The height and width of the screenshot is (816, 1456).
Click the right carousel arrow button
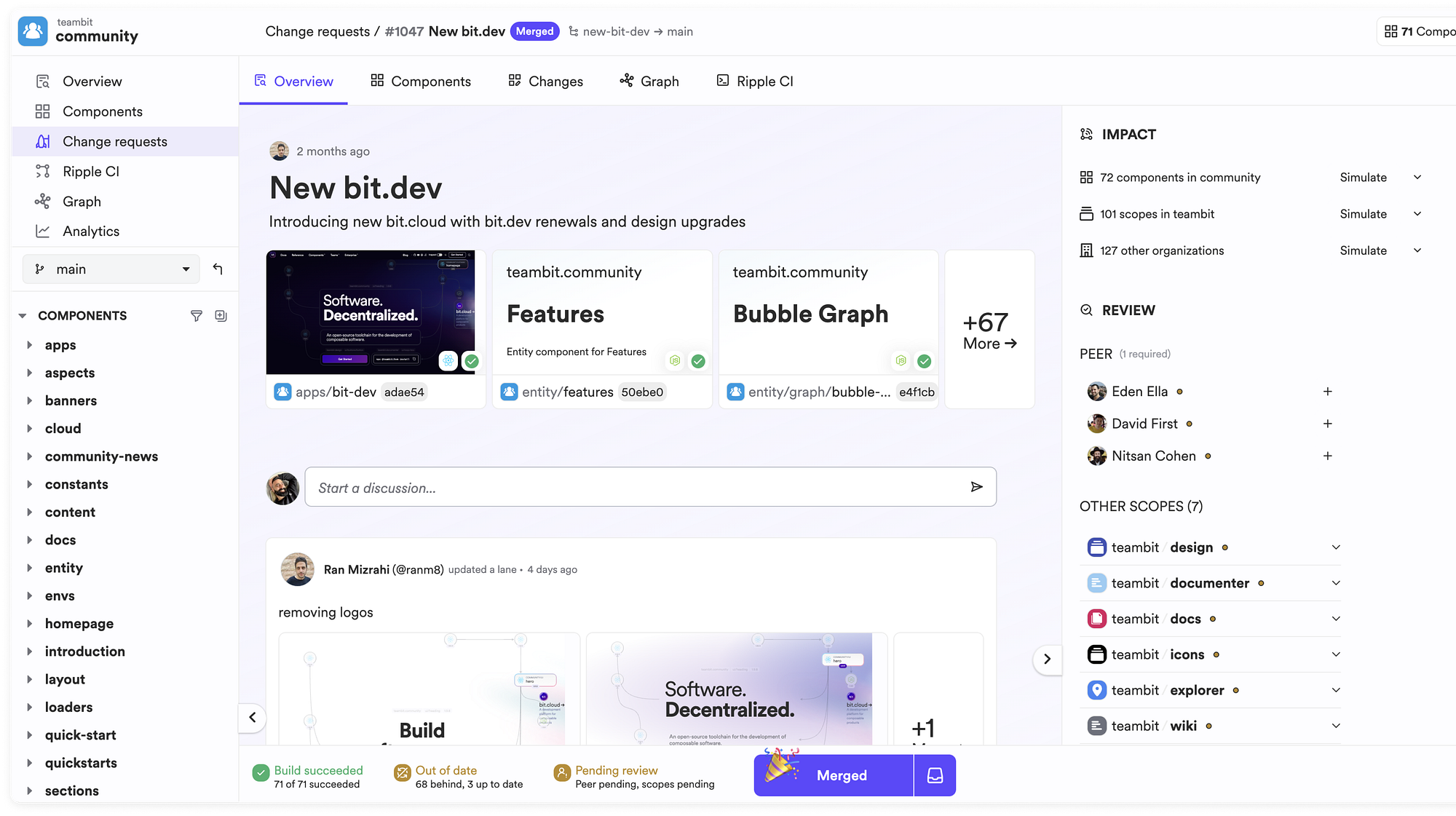click(x=1047, y=659)
